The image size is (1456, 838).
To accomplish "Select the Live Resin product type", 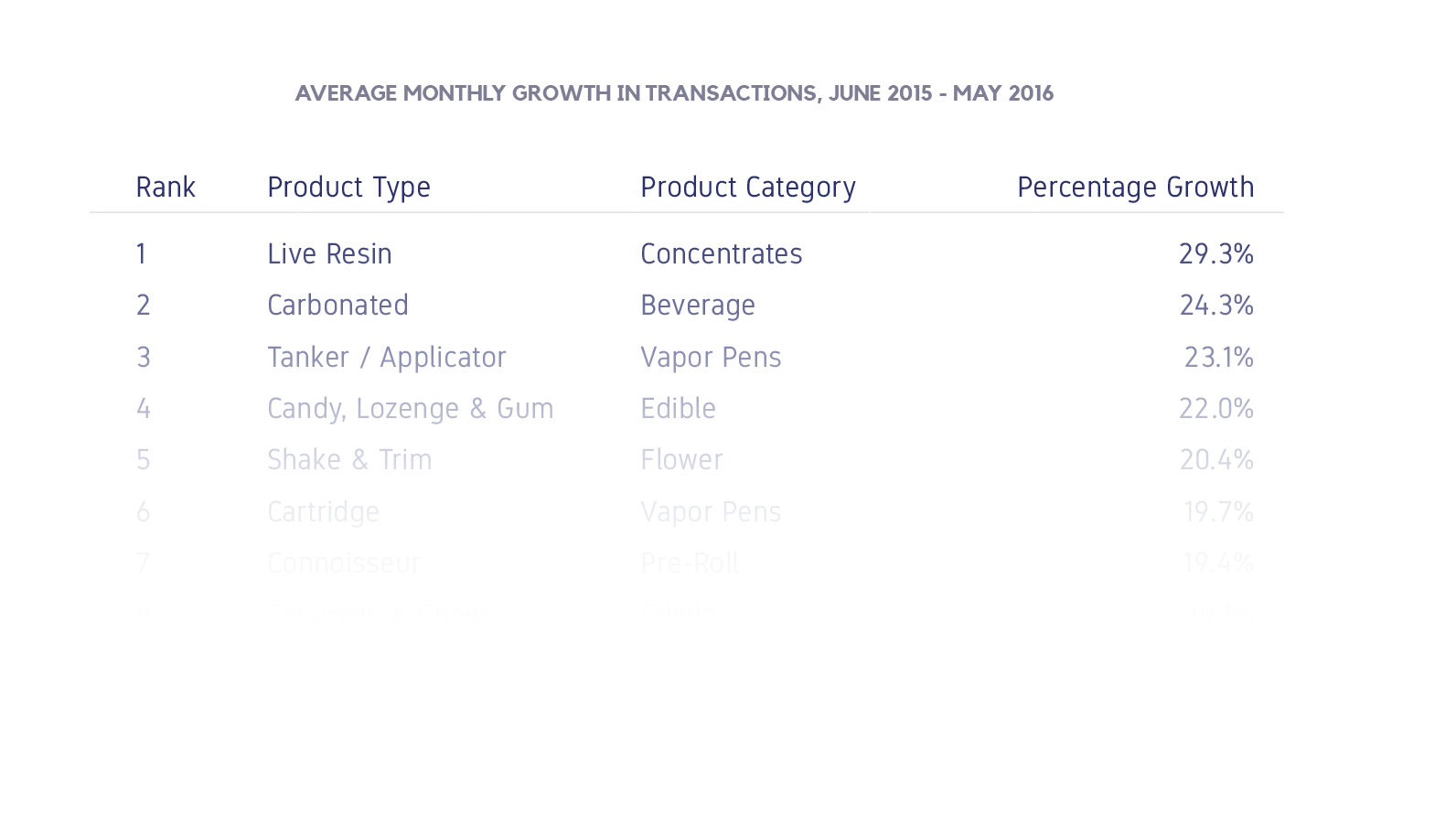I will (329, 253).
